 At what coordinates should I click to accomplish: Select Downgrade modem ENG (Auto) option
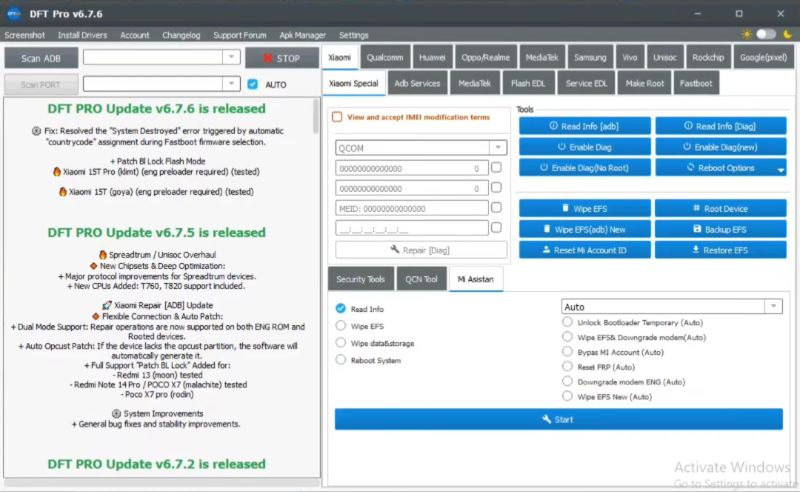point(567,381)
